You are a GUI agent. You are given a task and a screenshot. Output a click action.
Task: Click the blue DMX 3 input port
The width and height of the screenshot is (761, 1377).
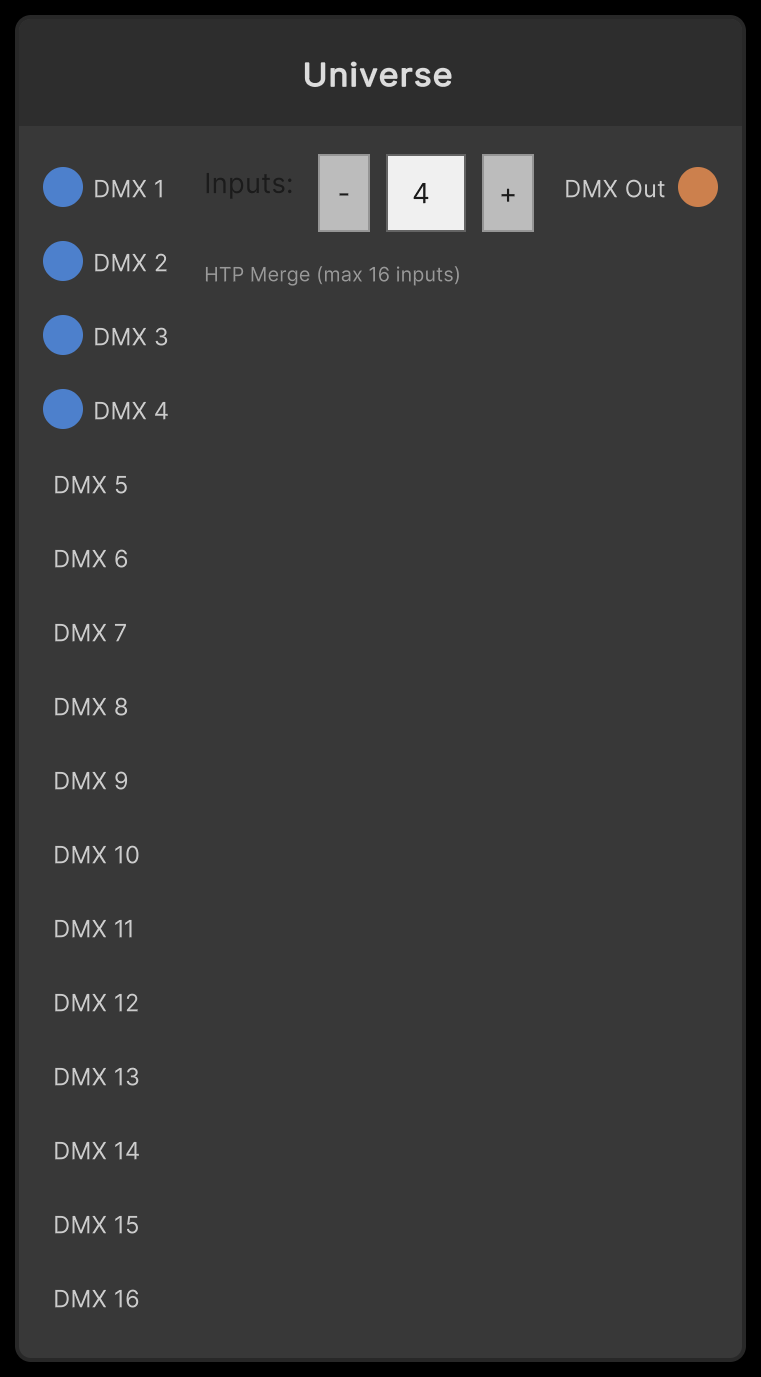[x=63, y=336]
